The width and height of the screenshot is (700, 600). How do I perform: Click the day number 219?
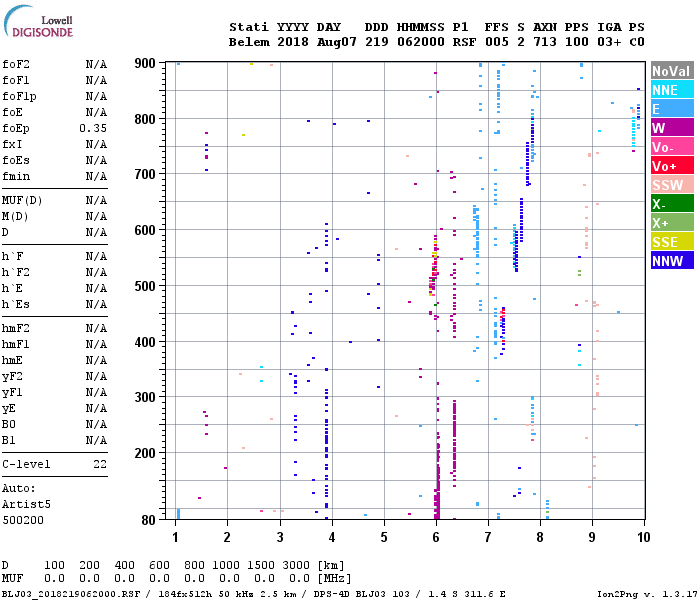coord(376,42)
